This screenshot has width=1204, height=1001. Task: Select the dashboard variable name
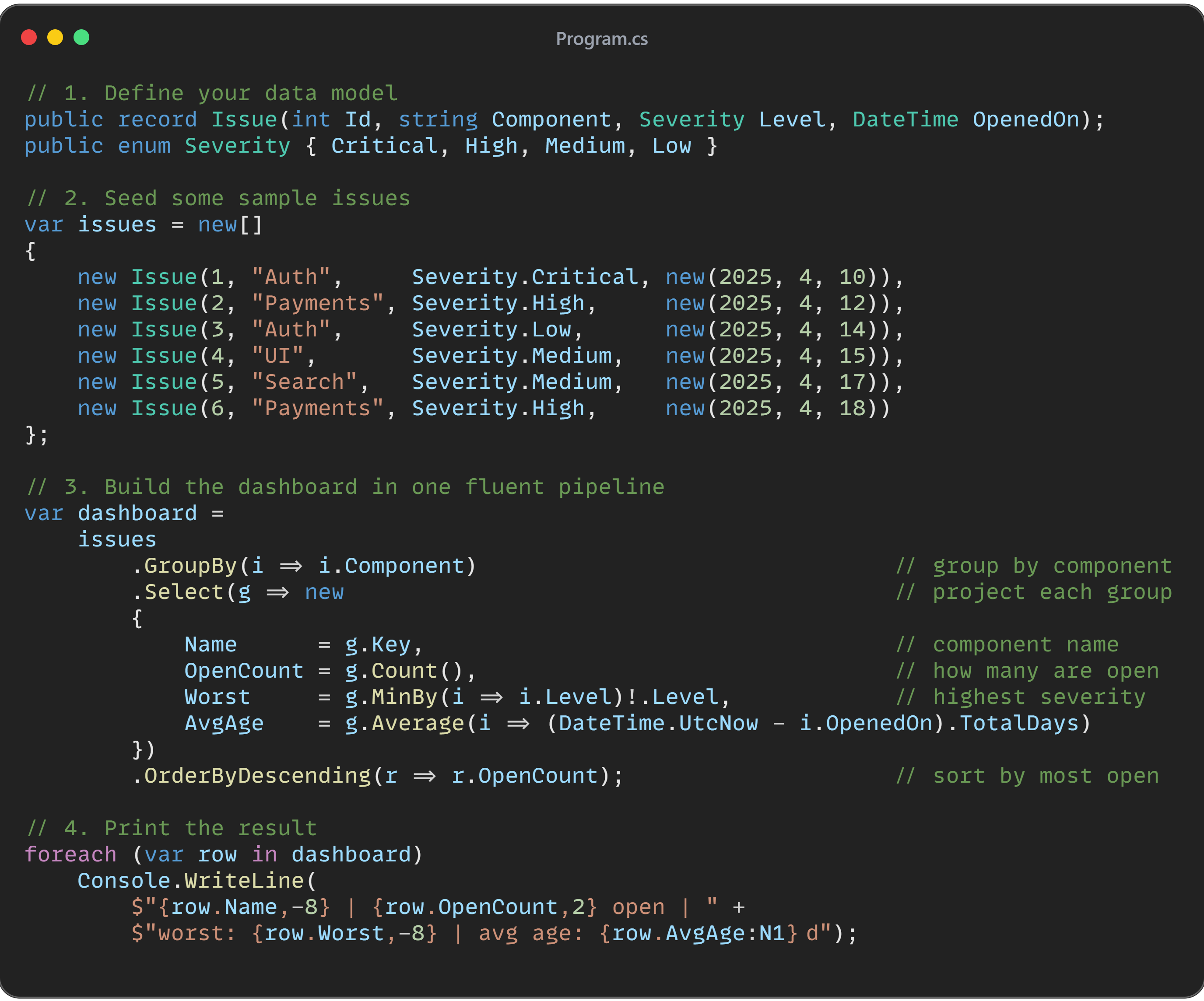[x=137, y=513]
